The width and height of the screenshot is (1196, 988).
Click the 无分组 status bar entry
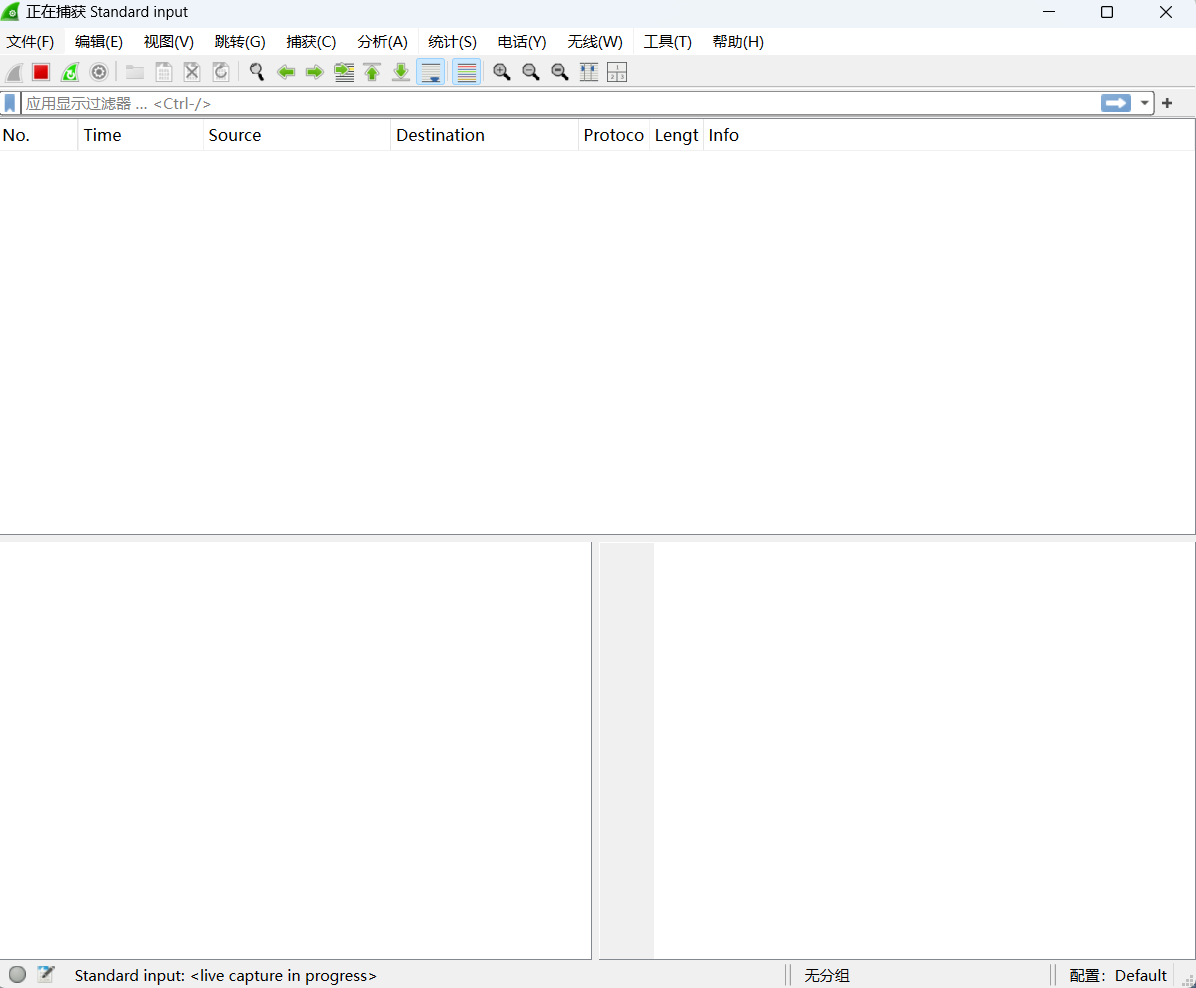[x=827, y=976]
